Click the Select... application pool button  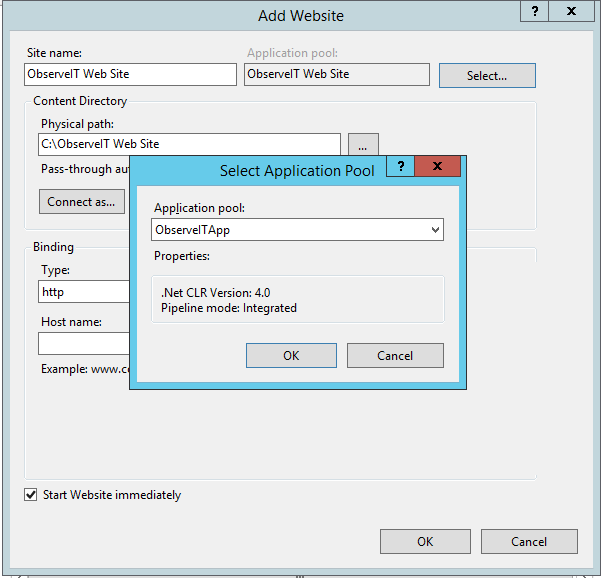point(487,75)
